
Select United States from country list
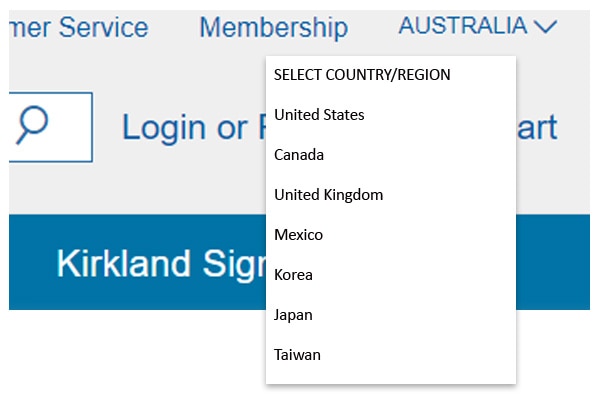click(x=319, y=115)
